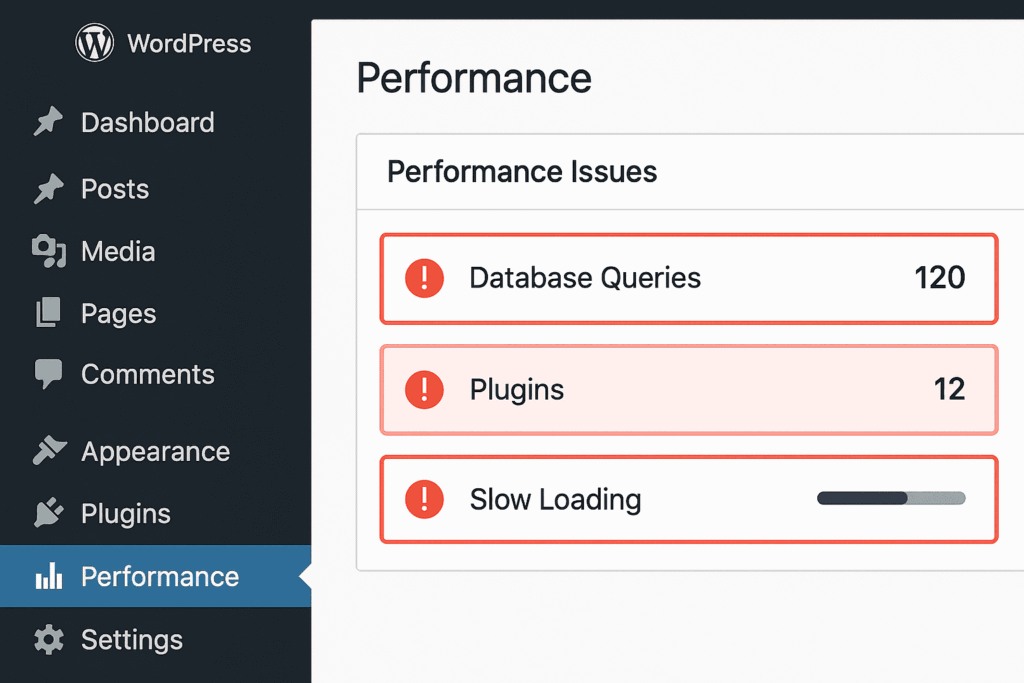The height and width of the screenshot is (683, 1024).
Task: Click the Slow Loading alert icon
Action: point(423,499)
